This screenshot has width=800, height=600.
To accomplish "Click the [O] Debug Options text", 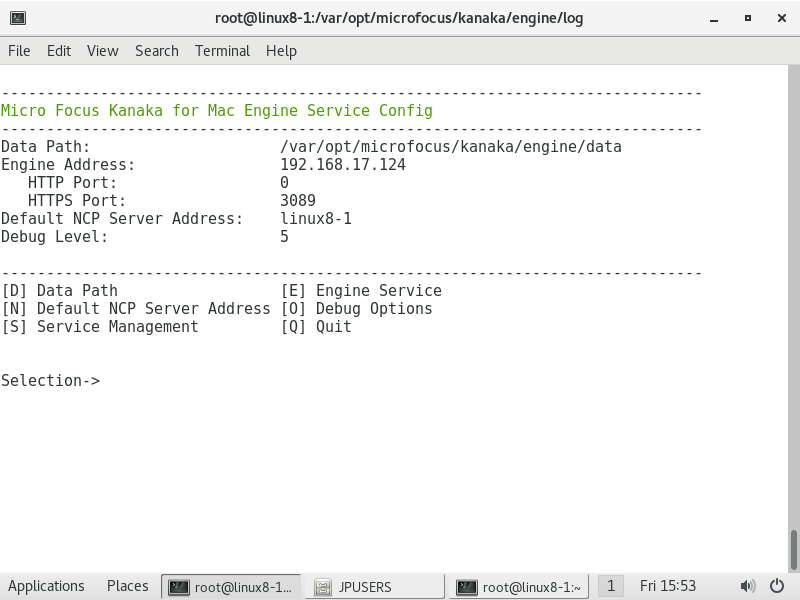I will pyautogui.click(x=357, y=309).
